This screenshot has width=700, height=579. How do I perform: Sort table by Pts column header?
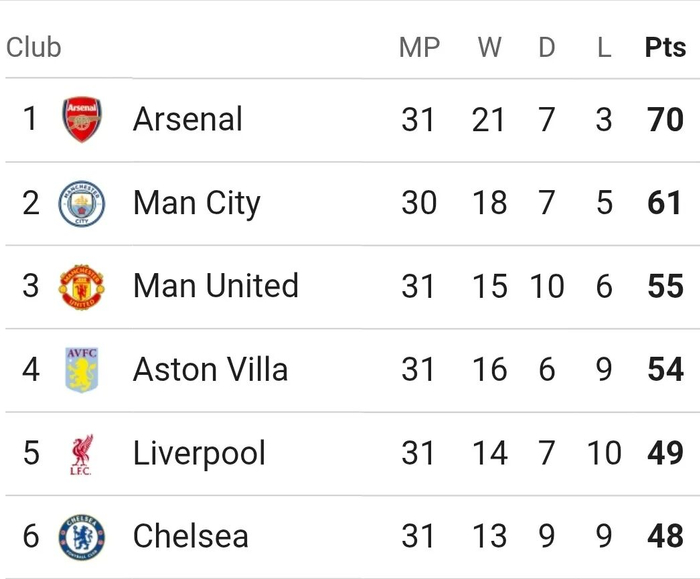click(665, 48)
